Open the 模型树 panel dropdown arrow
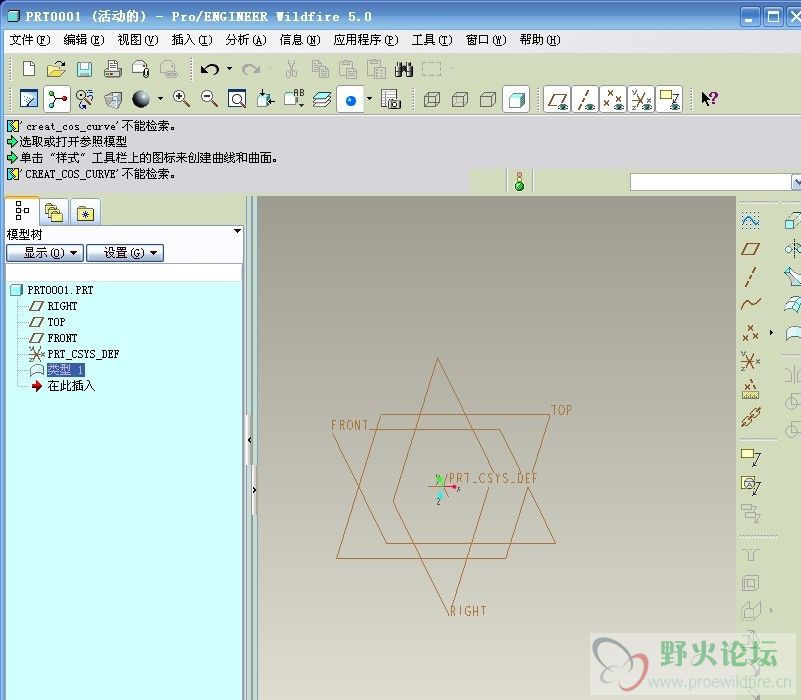 pyautogui.click(x=237, y=231)
